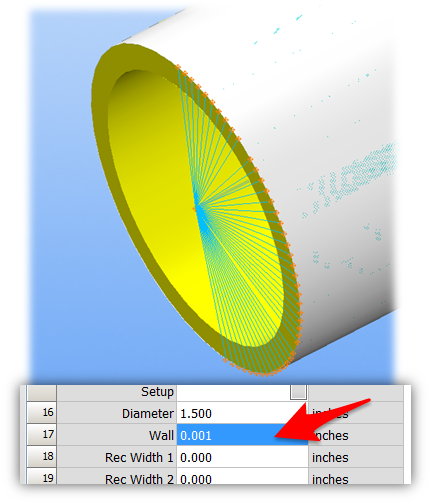Click the Rec Width 1 label
The height and width of the screenshot is (504, 431).
click(x=139, y=457)
